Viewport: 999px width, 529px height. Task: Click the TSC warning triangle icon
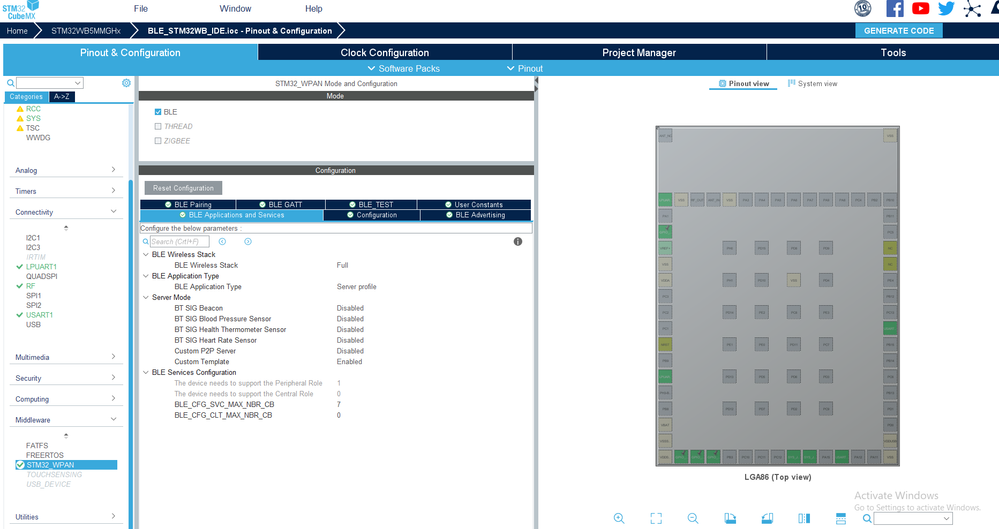click(20, 128)
